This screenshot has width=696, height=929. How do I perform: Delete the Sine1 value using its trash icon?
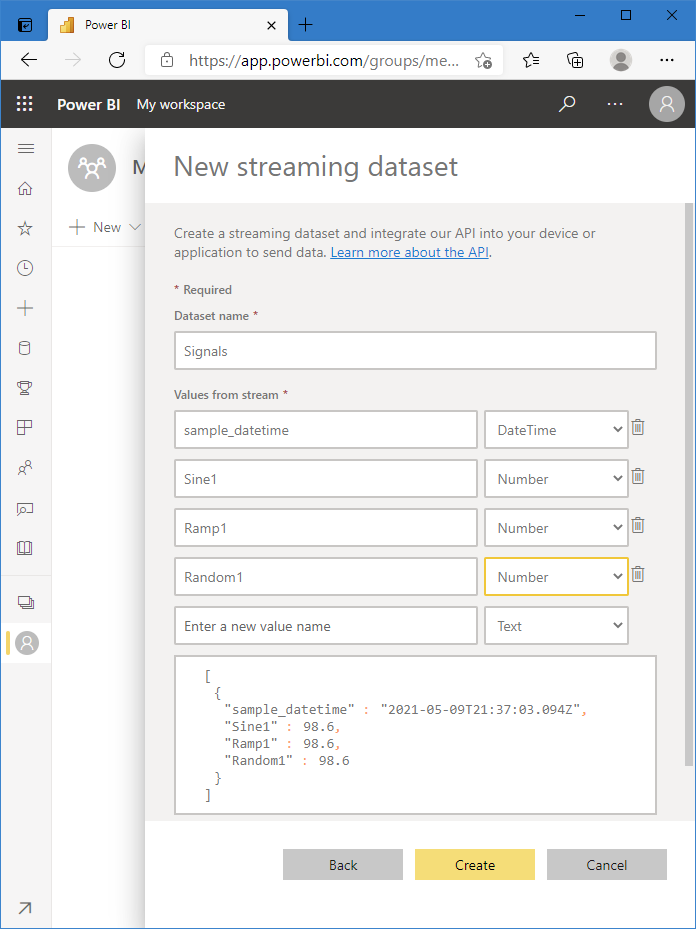(x=637, y=476)
